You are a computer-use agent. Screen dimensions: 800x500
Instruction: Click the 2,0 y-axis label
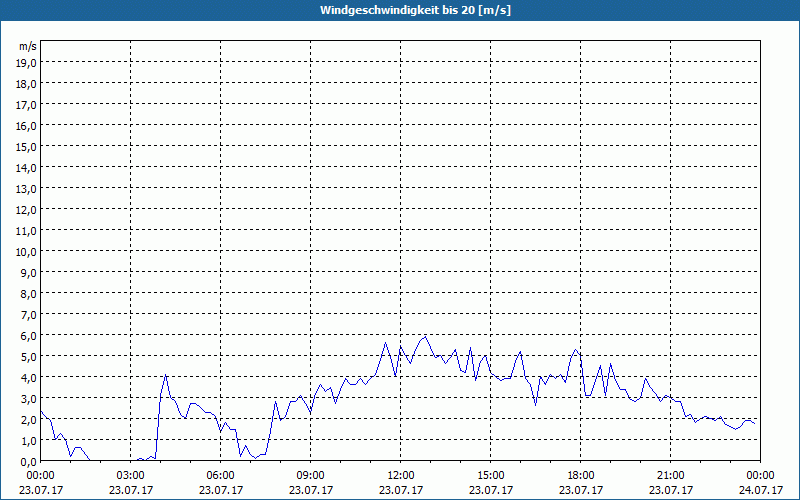tap(30, 420)
